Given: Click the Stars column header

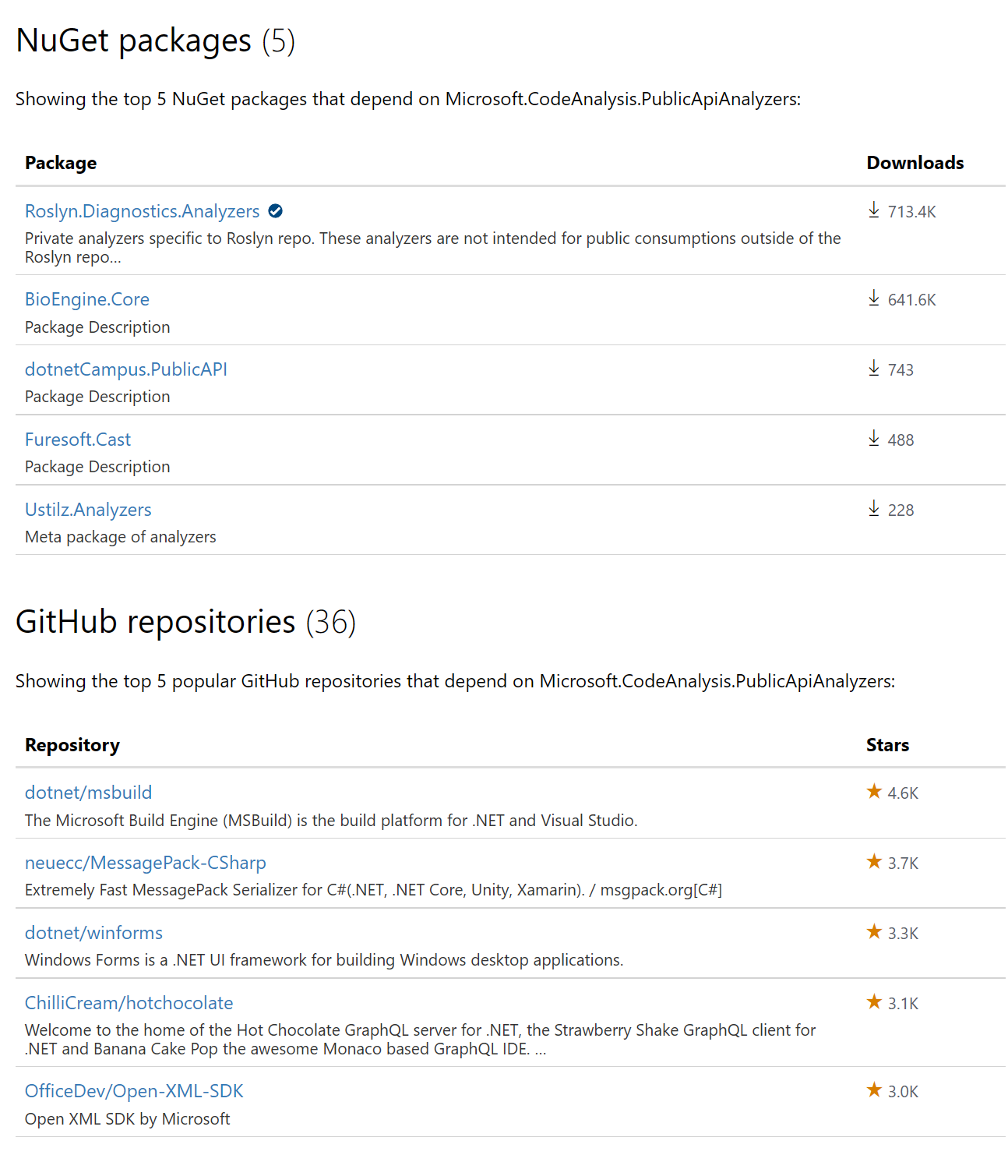Looking at the screenshot, I should [887, 744].
